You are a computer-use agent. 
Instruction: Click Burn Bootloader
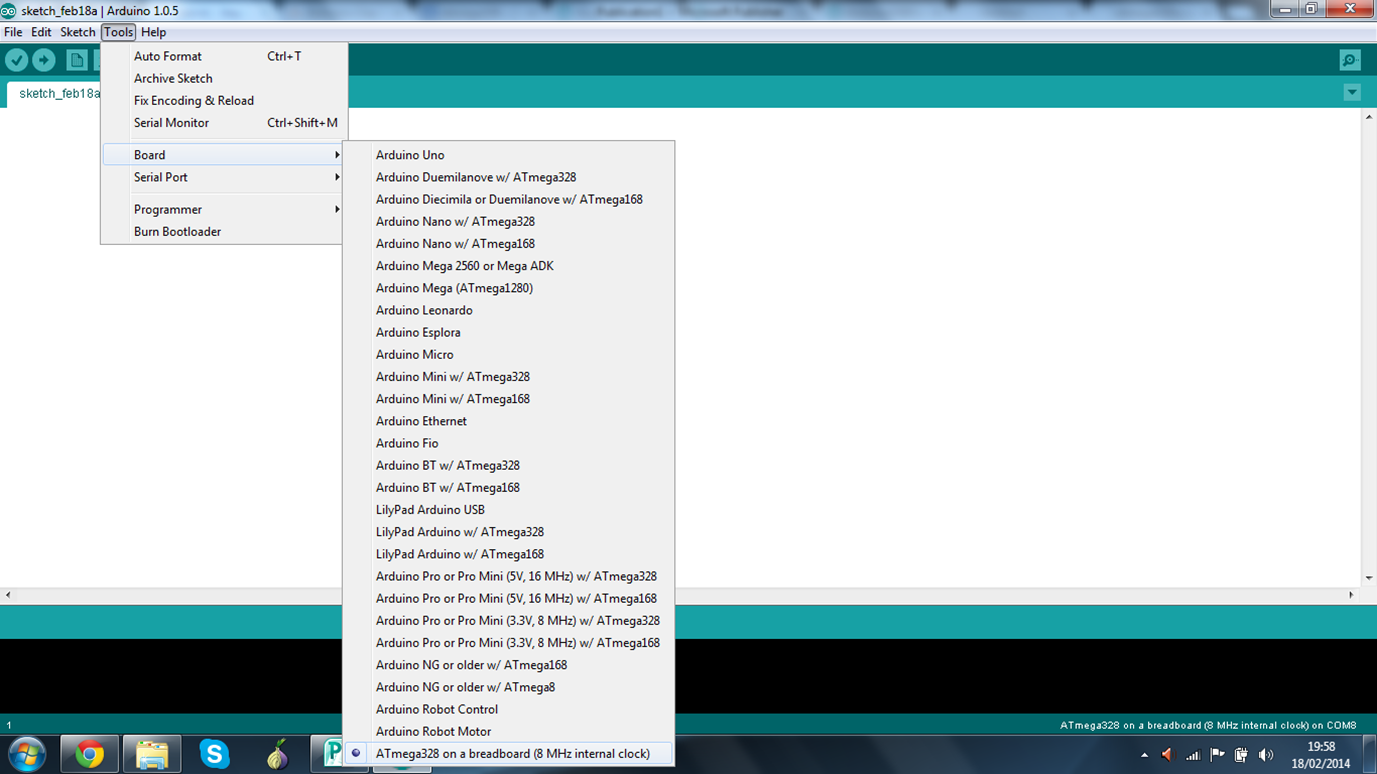pyautogui.click(x=177, y=231)
